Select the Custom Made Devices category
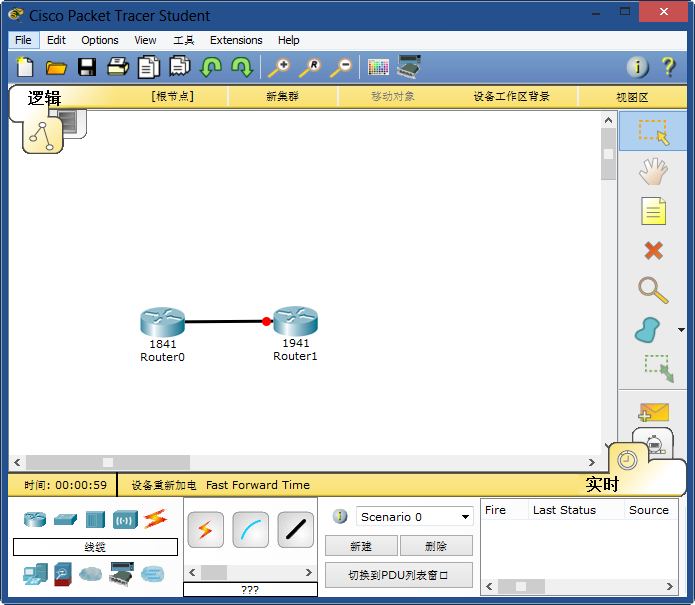695x605 pixels. 121,574
